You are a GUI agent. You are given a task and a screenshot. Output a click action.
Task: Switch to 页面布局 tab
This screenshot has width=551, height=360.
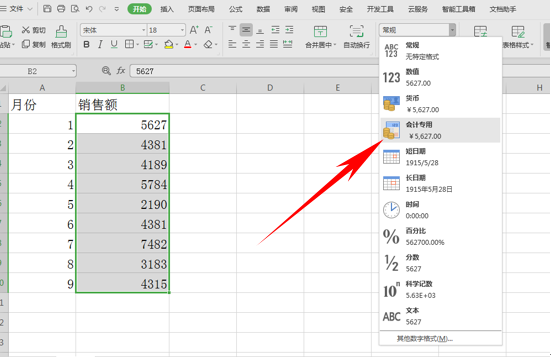pyautogui.click(x=201, y=9)
